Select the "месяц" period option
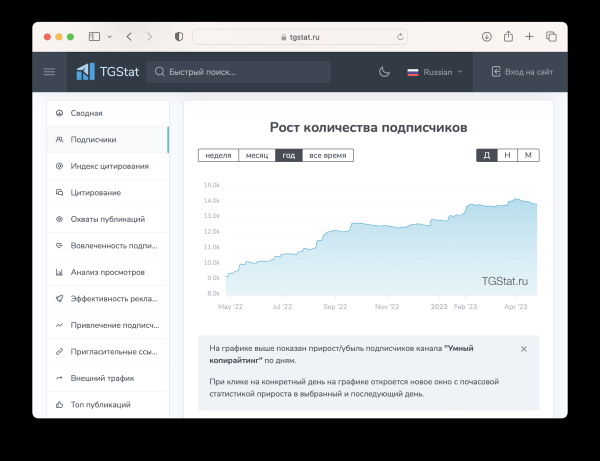The width and height of the screenshot is (600, 461). click(257, 155)
